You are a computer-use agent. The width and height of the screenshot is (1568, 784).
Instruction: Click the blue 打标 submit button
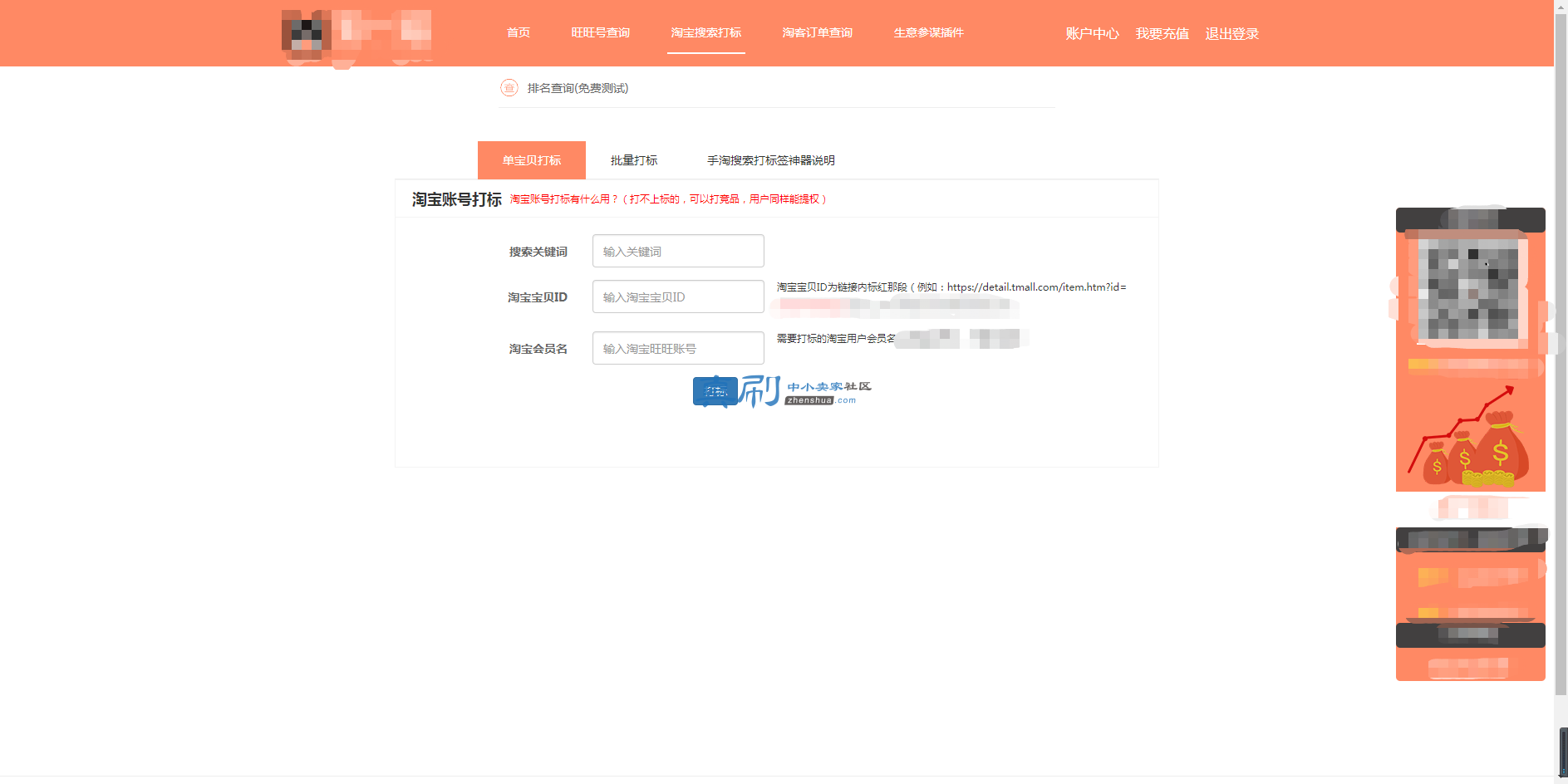[715, 391]
